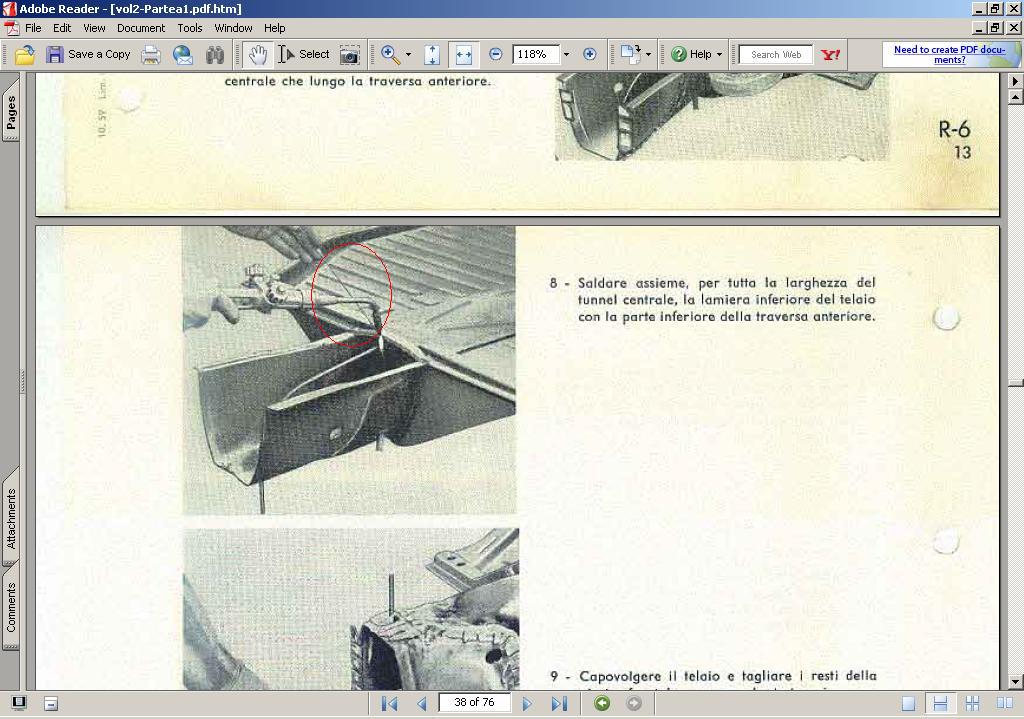
Task: Click the Fit Page height icon
Action: coord(432,55)
